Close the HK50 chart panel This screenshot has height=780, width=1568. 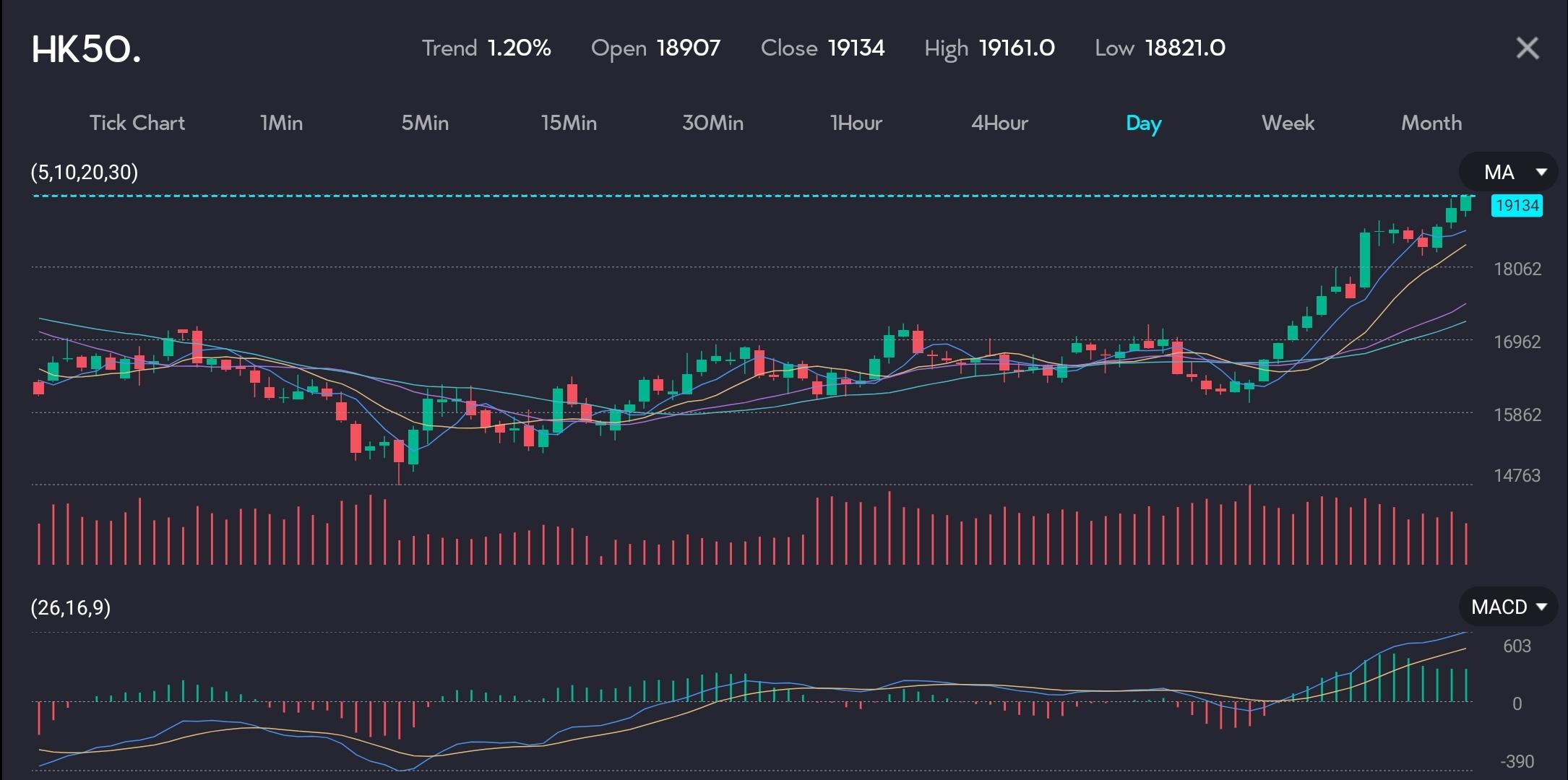[1527, 48]
